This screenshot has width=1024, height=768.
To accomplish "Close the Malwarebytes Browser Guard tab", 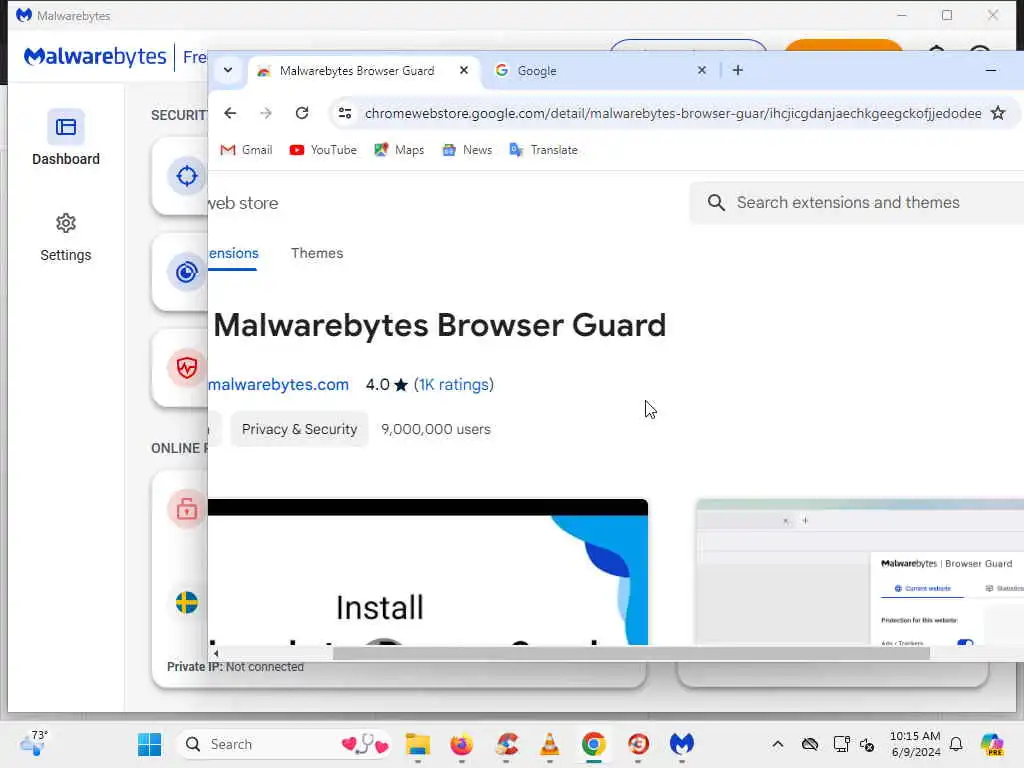I will [464, 70].
